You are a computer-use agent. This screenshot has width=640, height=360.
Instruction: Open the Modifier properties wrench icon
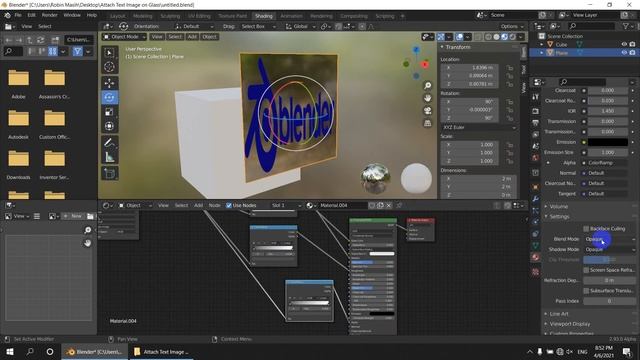pos(536,199)
